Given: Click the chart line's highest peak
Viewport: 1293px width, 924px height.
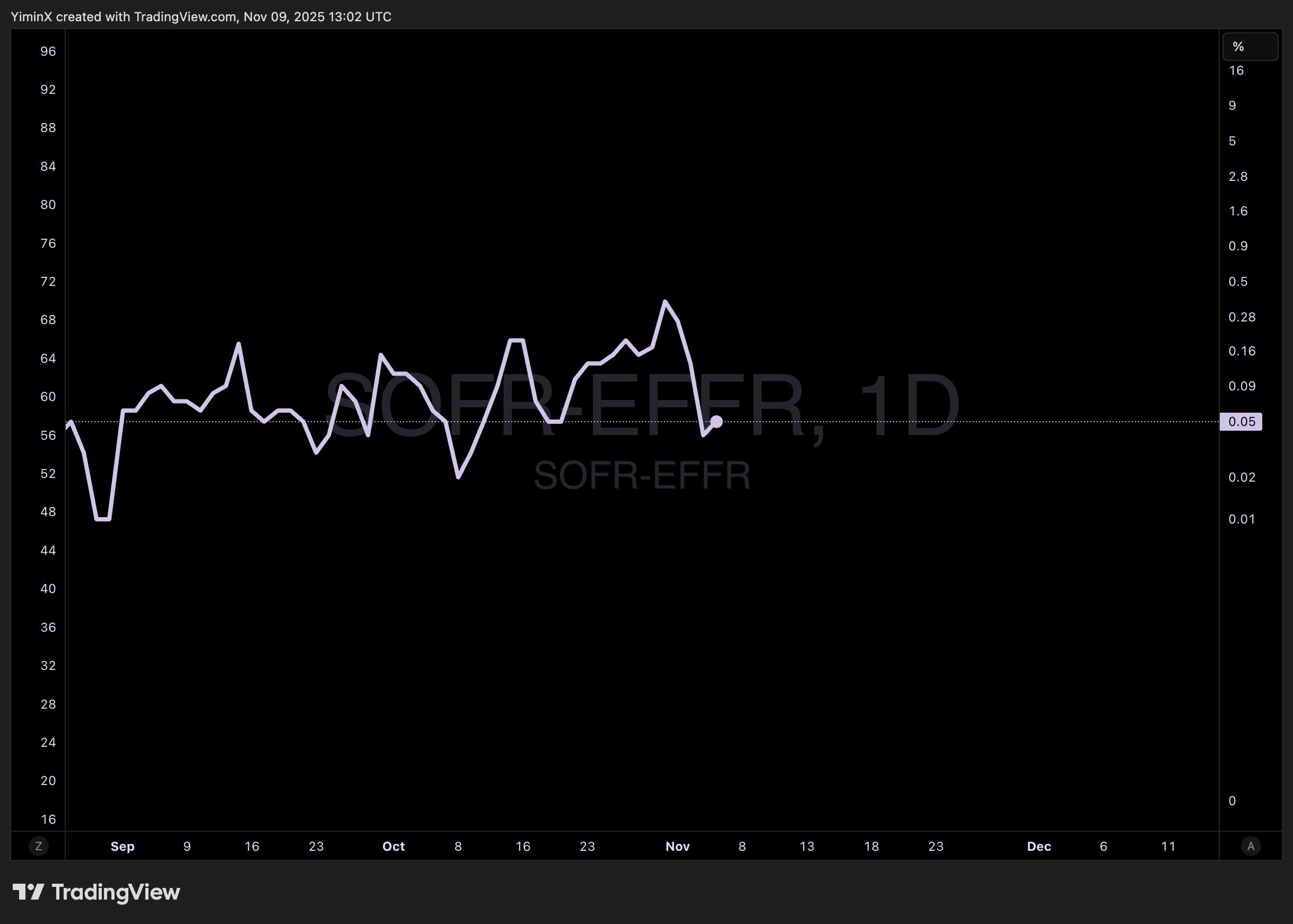Looking at the screenshot, I should click(x=665, y=302).
